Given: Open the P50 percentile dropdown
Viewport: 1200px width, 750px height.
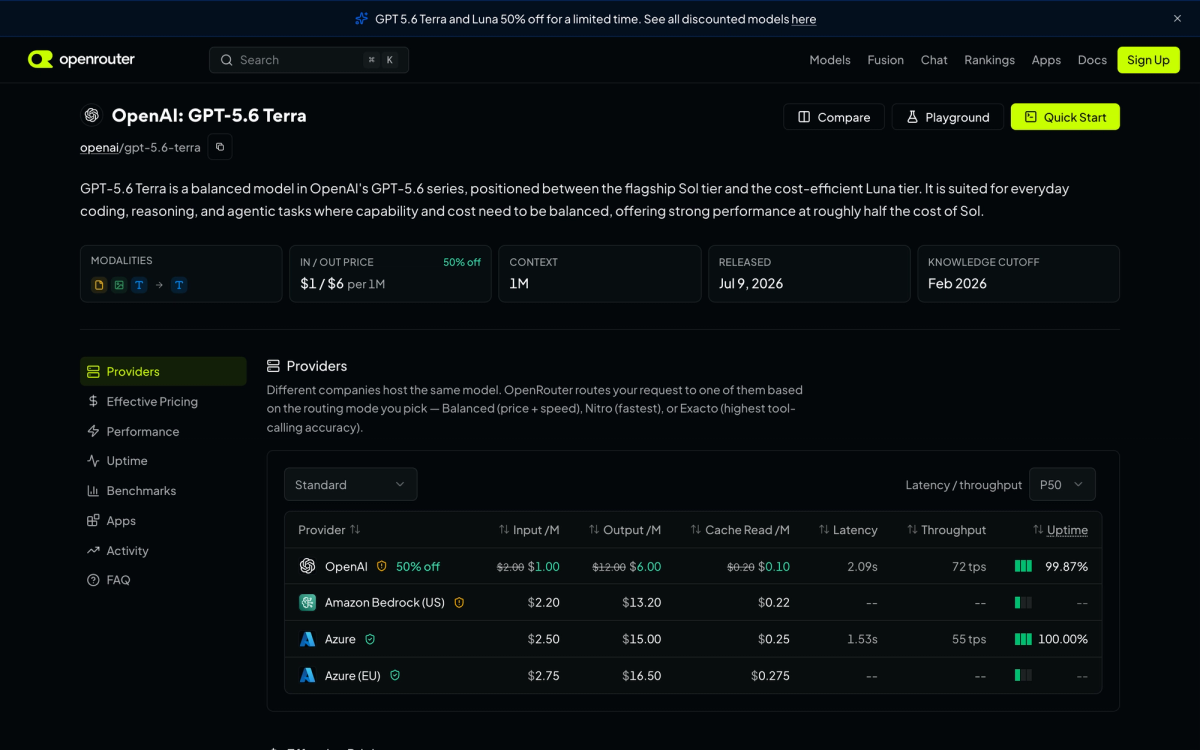Looking at the screenshot, I should [1062, 484].
